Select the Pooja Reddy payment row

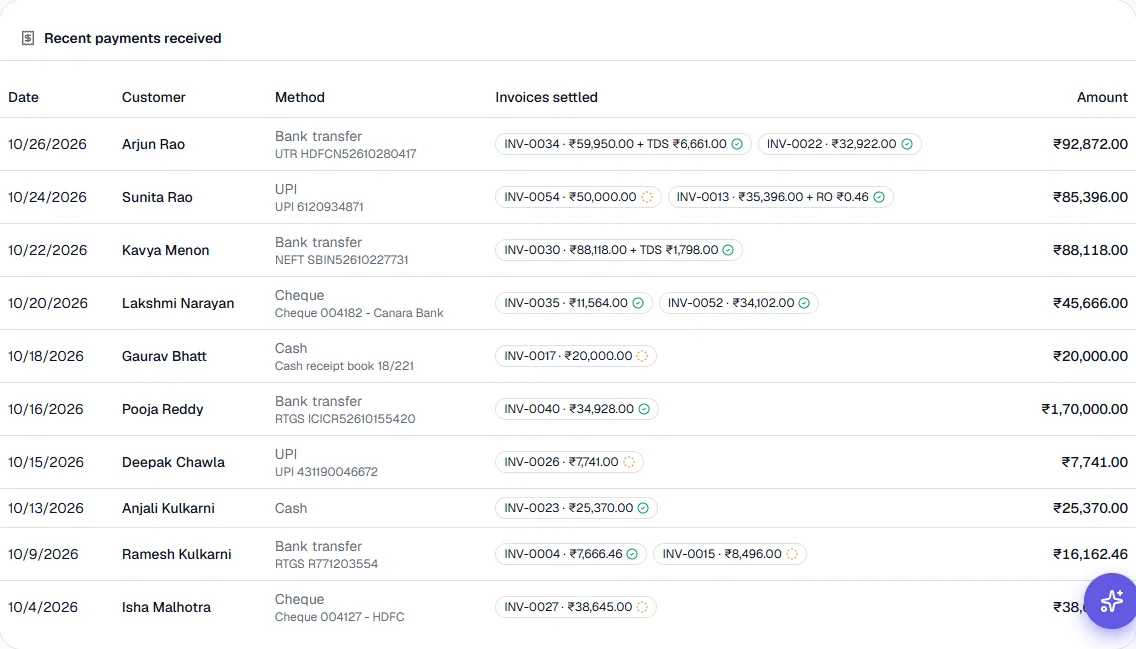coord(568,409)
